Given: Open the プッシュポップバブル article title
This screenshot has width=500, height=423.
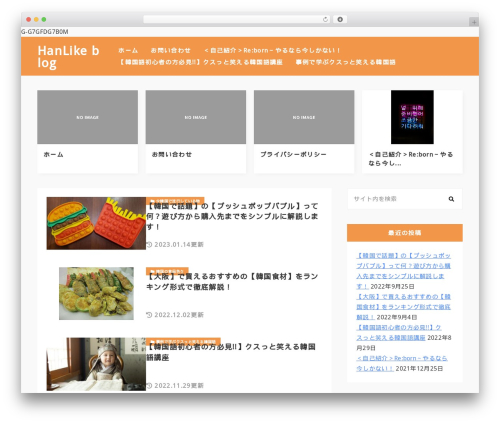Looking at the screenshot, I should point(232,216).
